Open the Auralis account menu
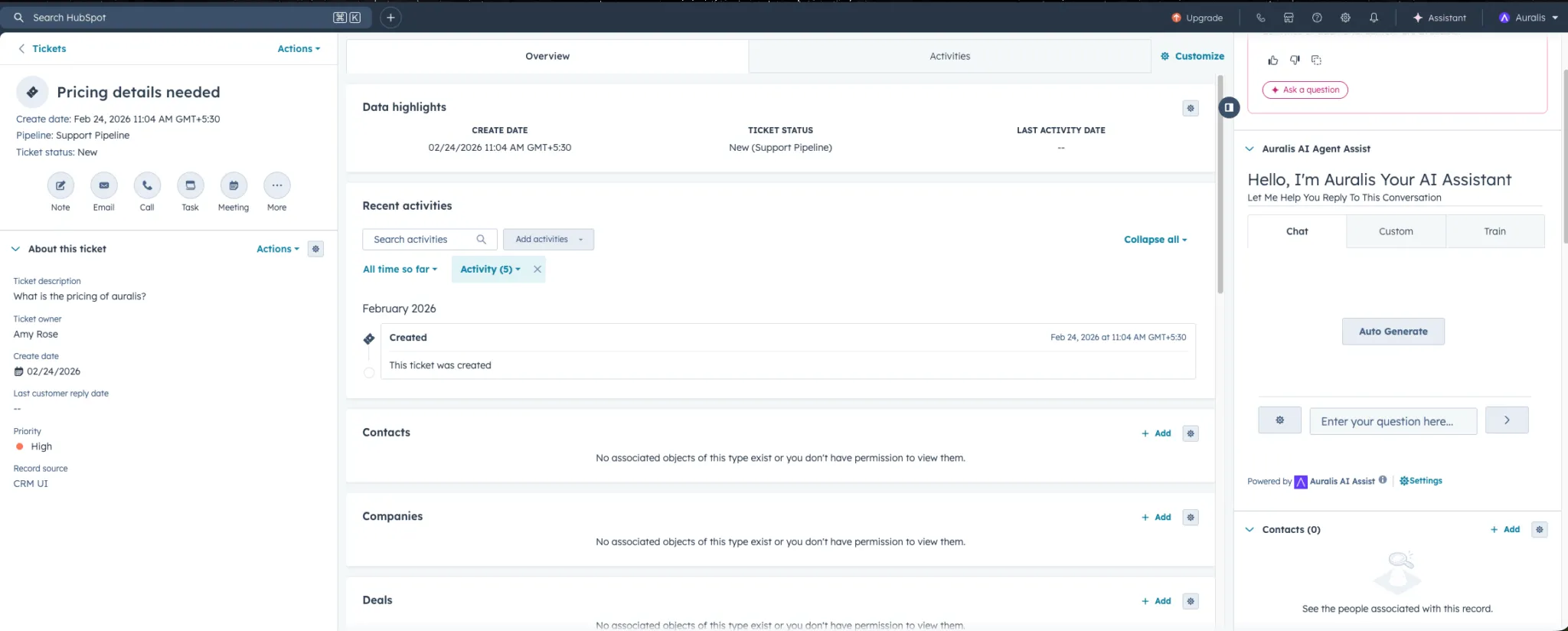 [1528, 18]
